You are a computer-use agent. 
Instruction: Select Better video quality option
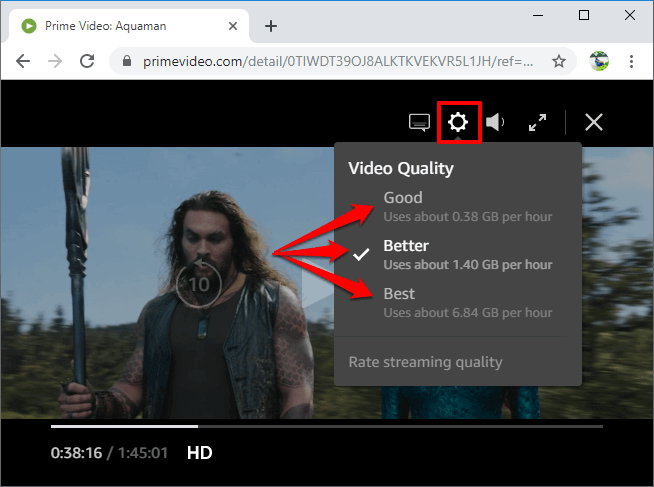[x=406, y=246]
